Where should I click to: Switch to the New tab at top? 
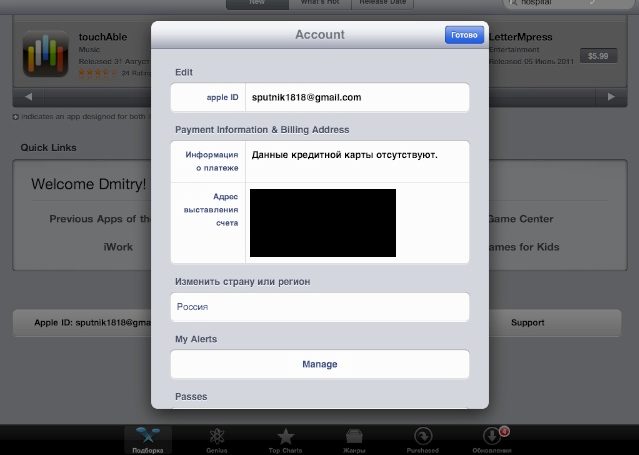pyautogui.click(x=255, y=5)
